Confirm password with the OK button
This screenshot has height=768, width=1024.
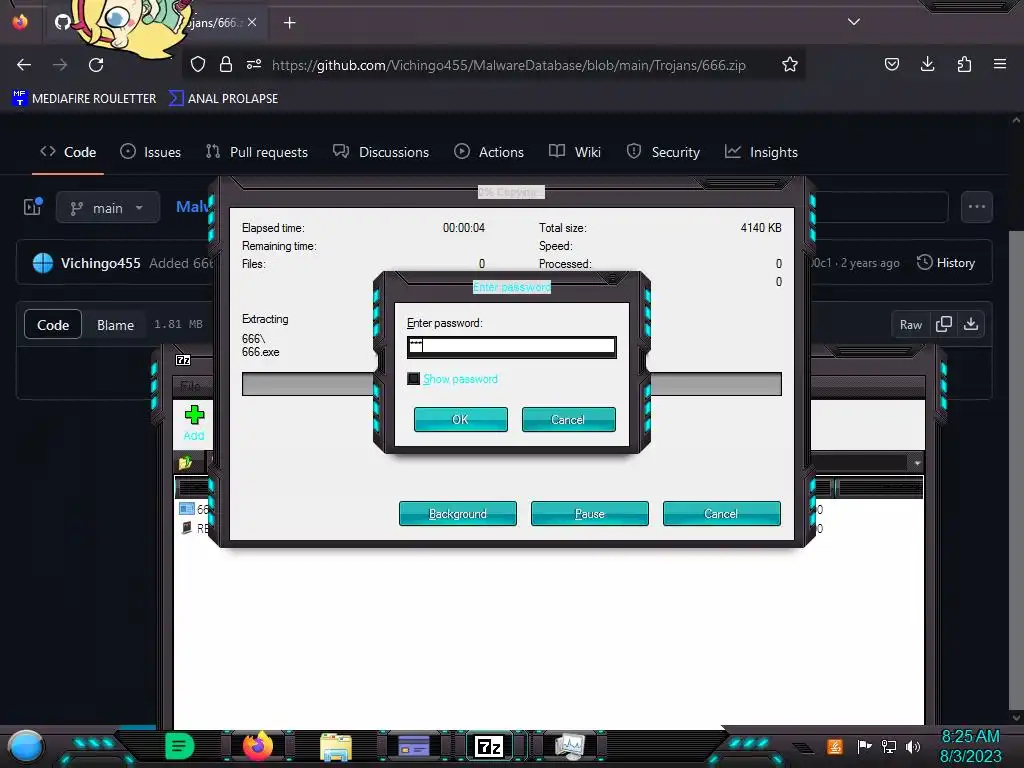coord(460,419)
